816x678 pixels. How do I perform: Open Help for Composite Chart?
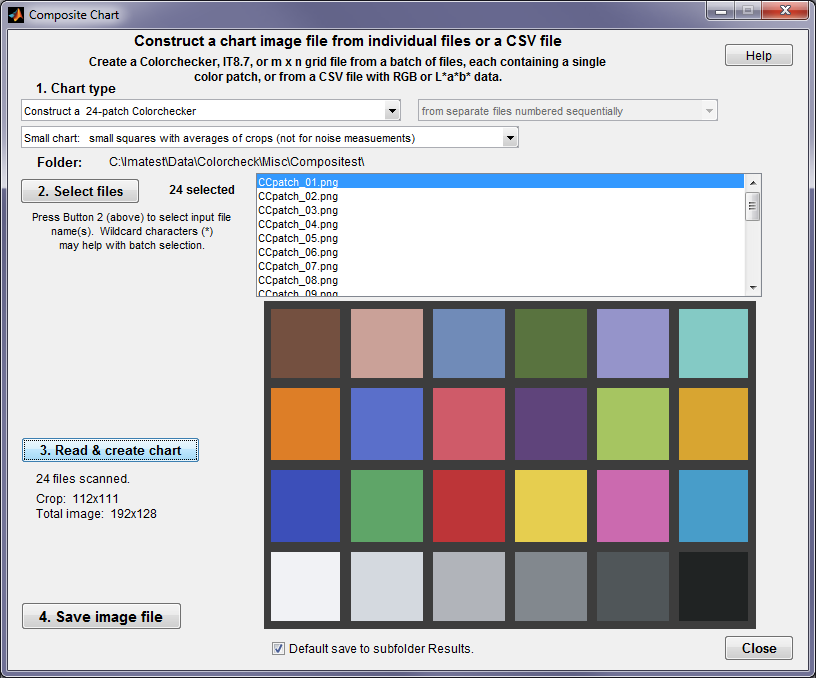point(759,55)
